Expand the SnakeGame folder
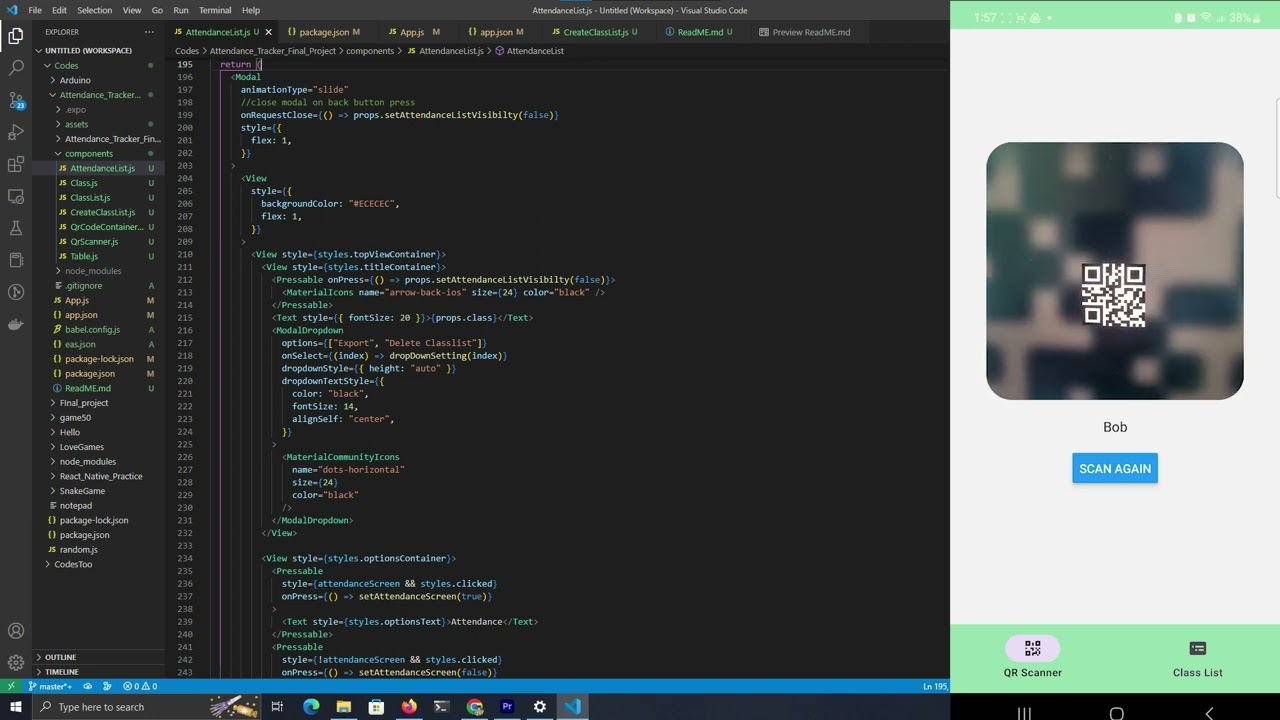 pyautogui.click(x=82, y=491)
